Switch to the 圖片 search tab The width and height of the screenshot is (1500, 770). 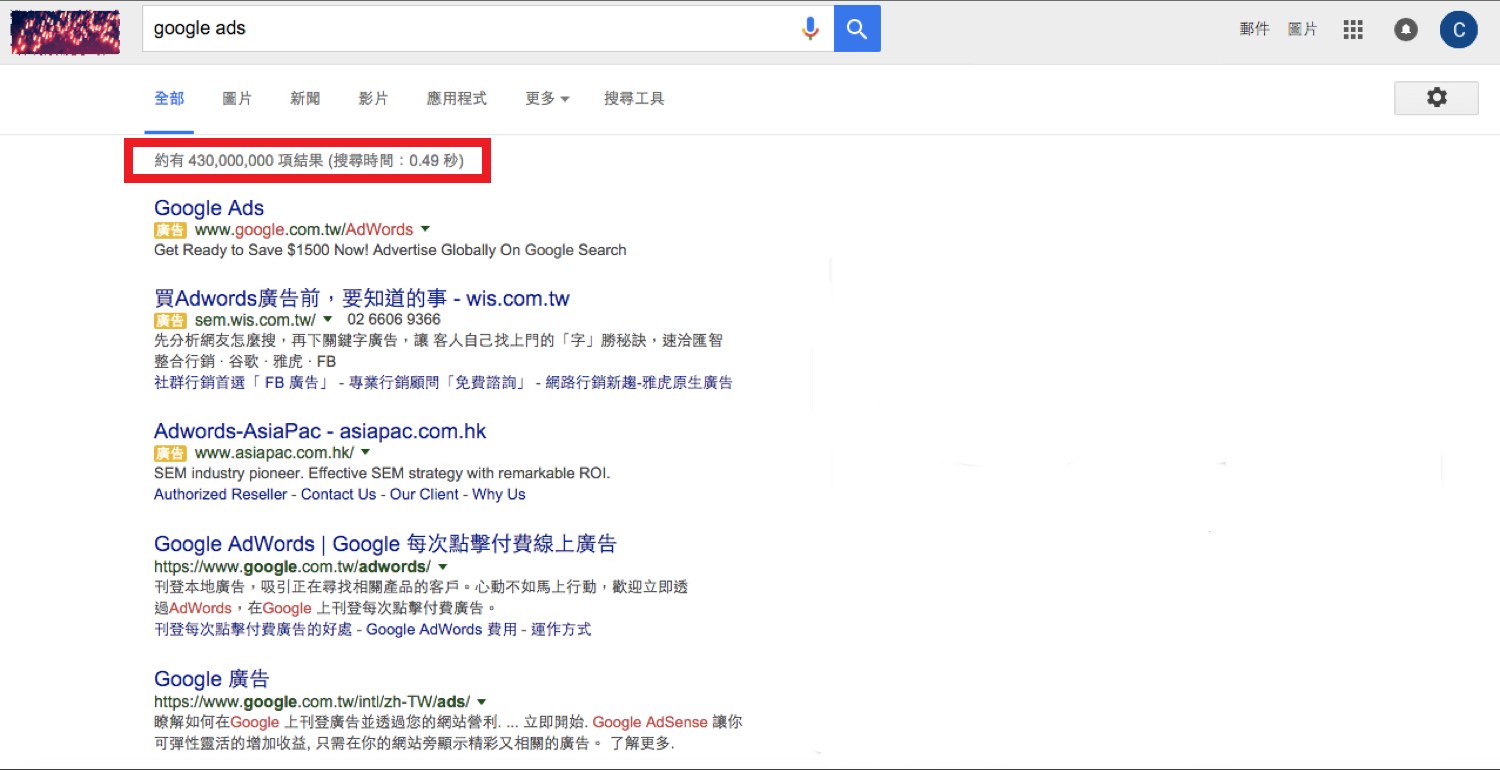pos(237,99)
